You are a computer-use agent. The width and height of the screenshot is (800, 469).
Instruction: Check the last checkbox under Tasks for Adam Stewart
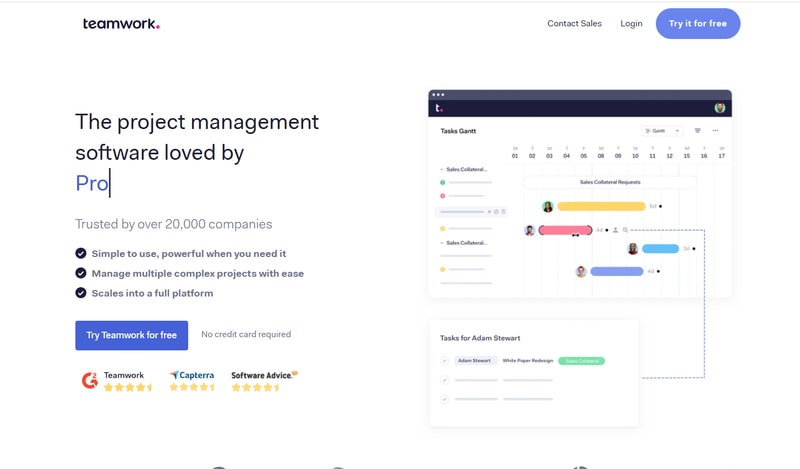click(x=444, y=399)
